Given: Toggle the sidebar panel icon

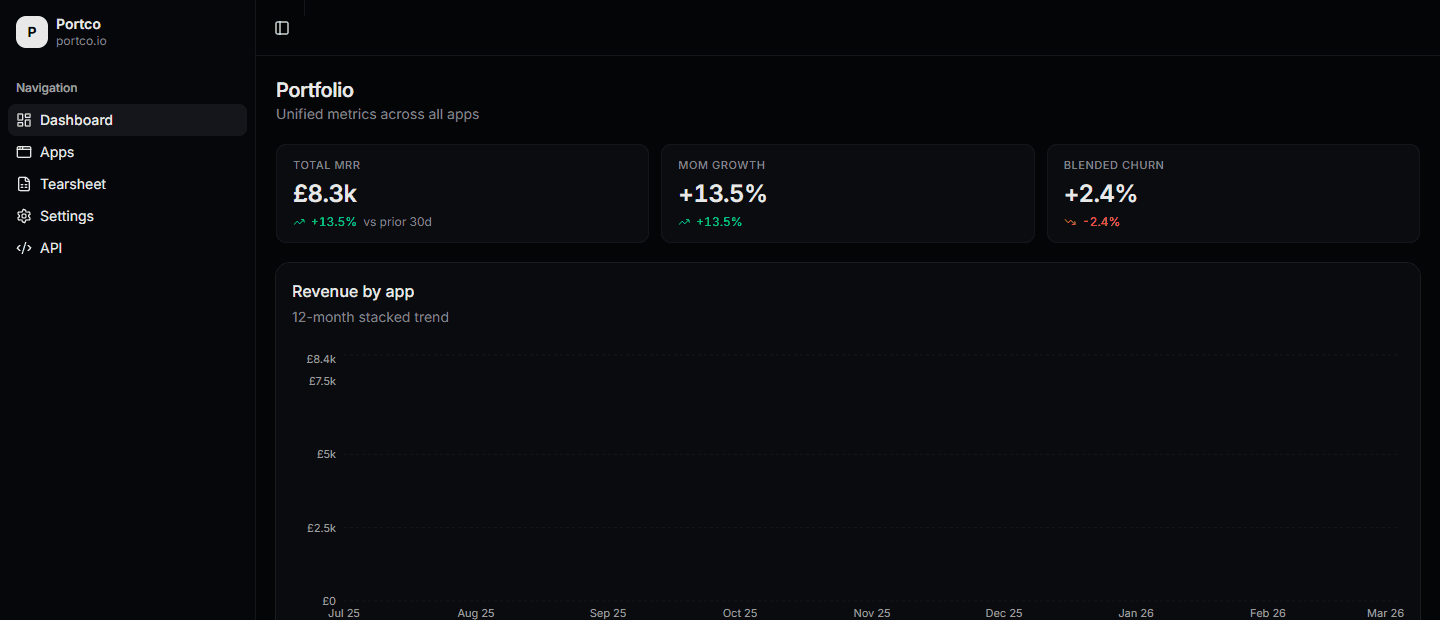Looking at the screenshot, I should pos(282,28).
